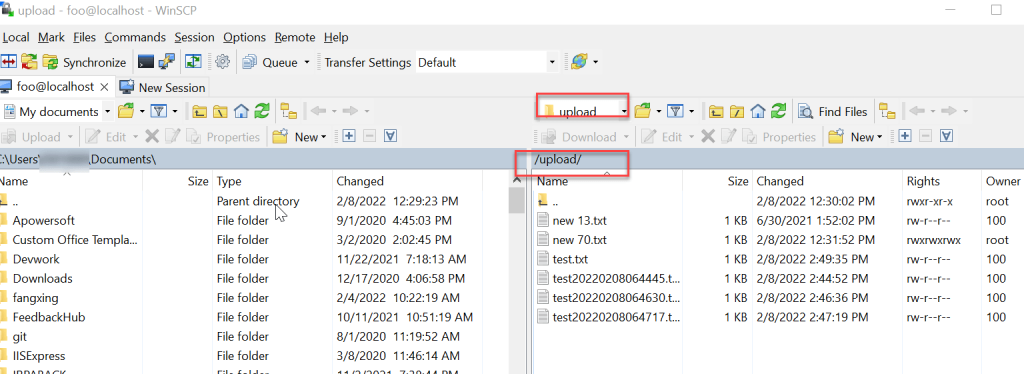Sort remote files by Rights column header
1024x374 pixels.
click(942, 181)
